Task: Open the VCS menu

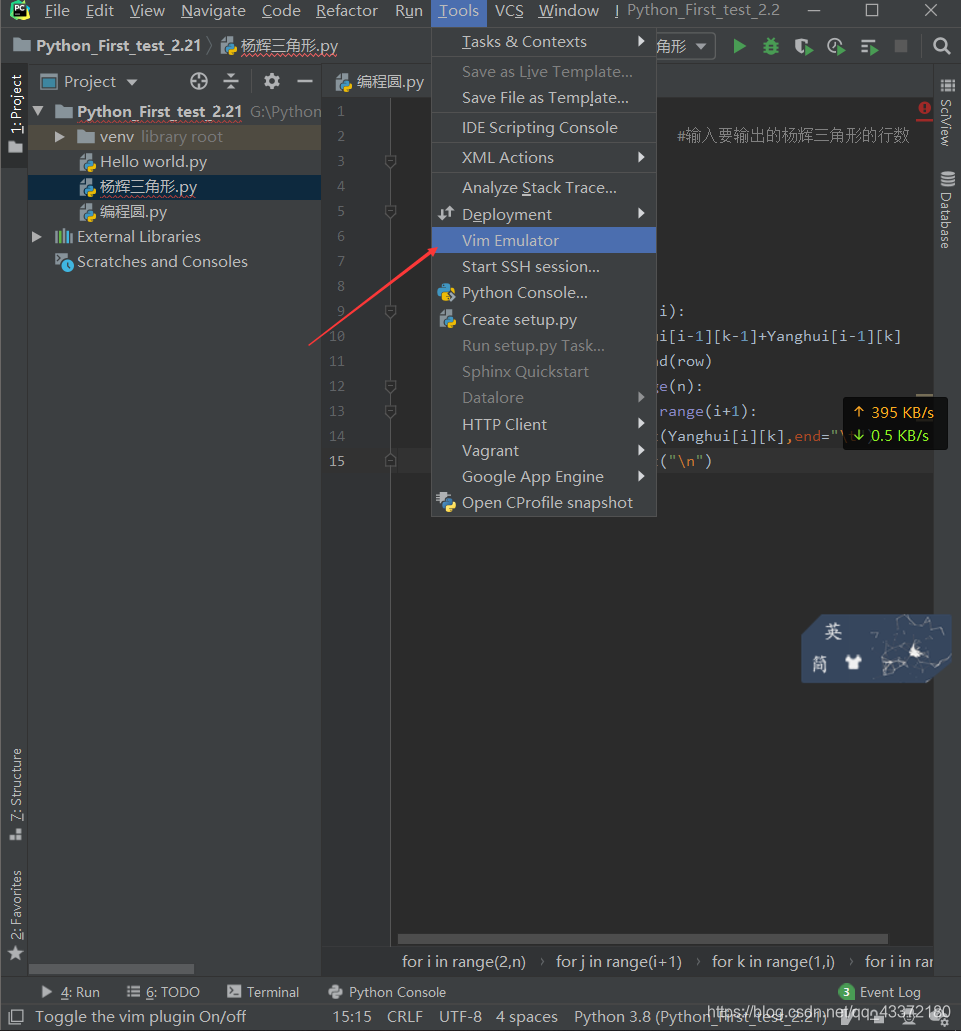Action: tap(509, 11)
